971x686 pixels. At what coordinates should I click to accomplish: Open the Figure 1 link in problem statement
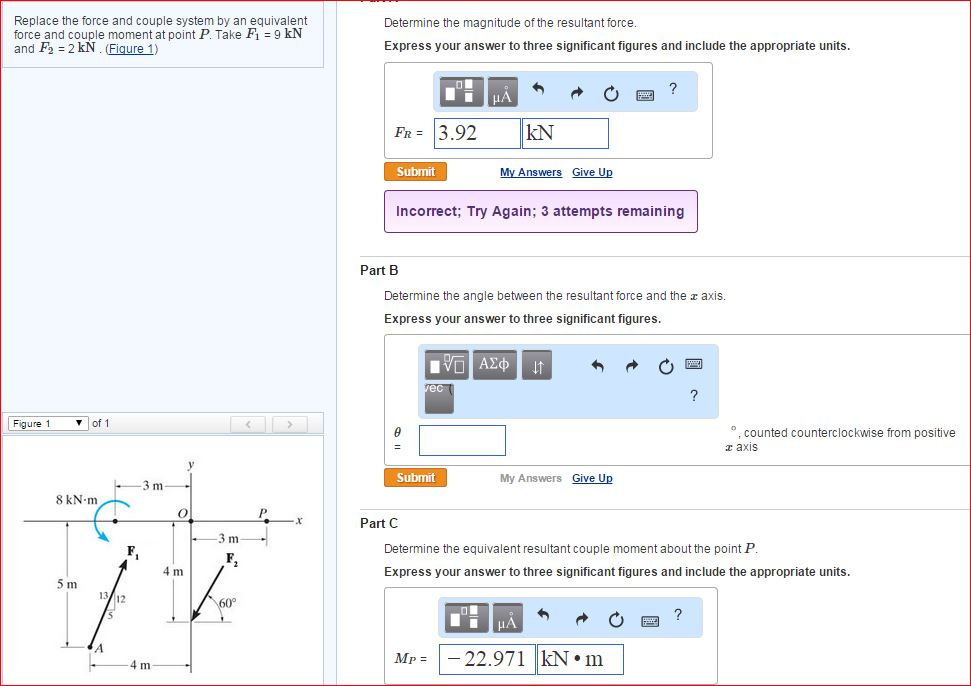131,48
